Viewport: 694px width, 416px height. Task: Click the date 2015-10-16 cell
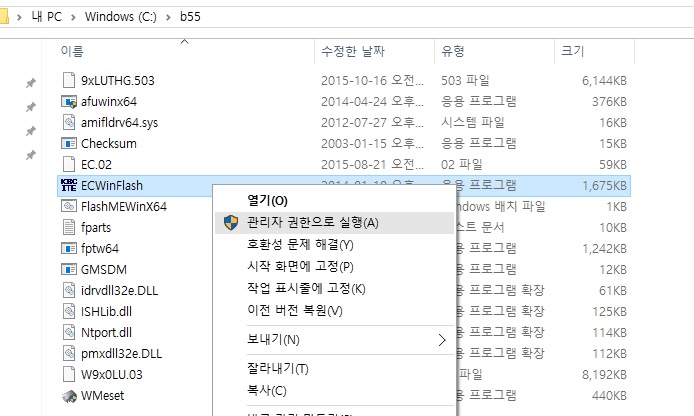point(372,81)
